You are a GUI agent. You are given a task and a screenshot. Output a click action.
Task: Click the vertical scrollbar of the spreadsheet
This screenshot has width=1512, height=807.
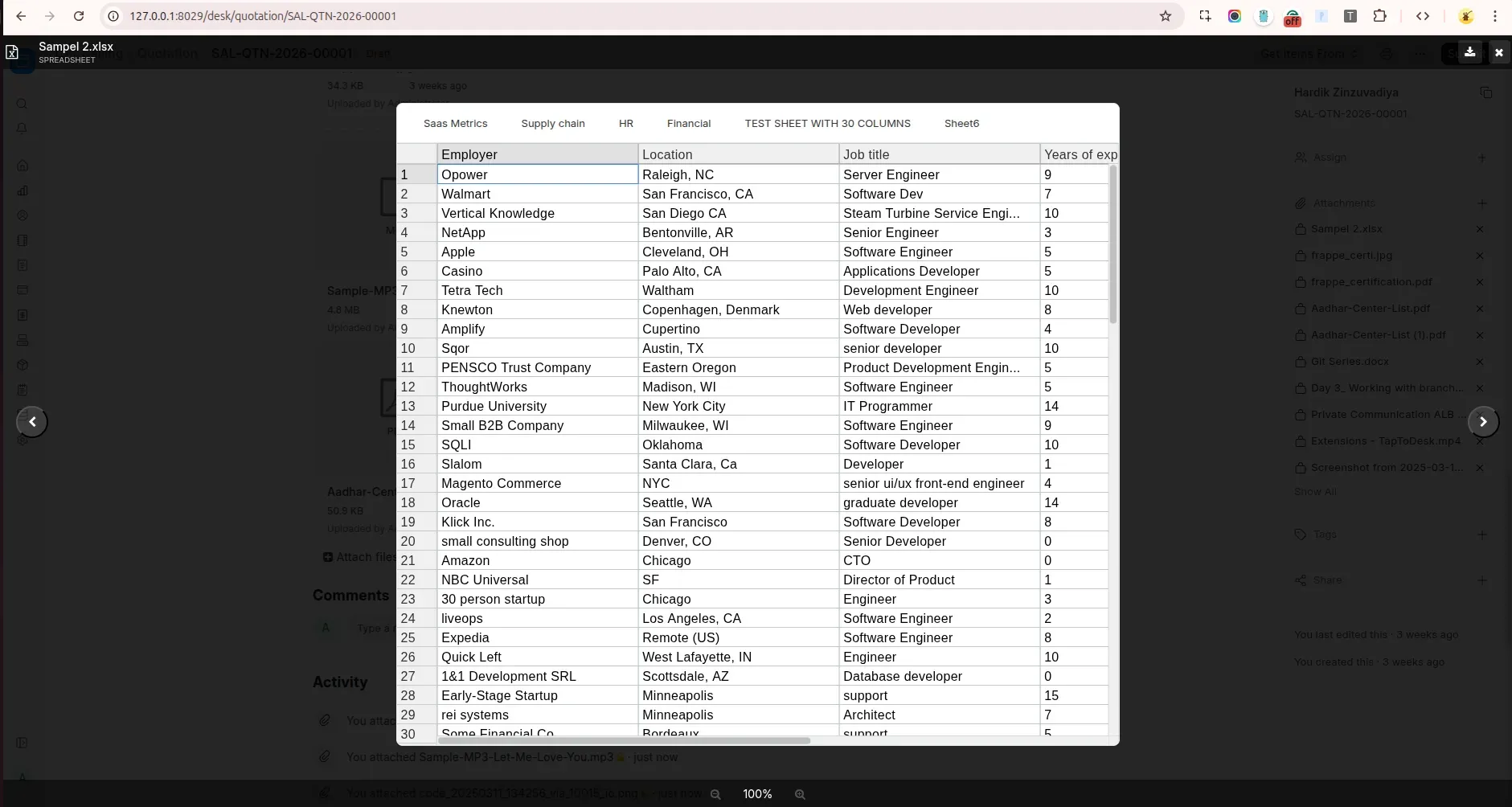click(1113, 244)
